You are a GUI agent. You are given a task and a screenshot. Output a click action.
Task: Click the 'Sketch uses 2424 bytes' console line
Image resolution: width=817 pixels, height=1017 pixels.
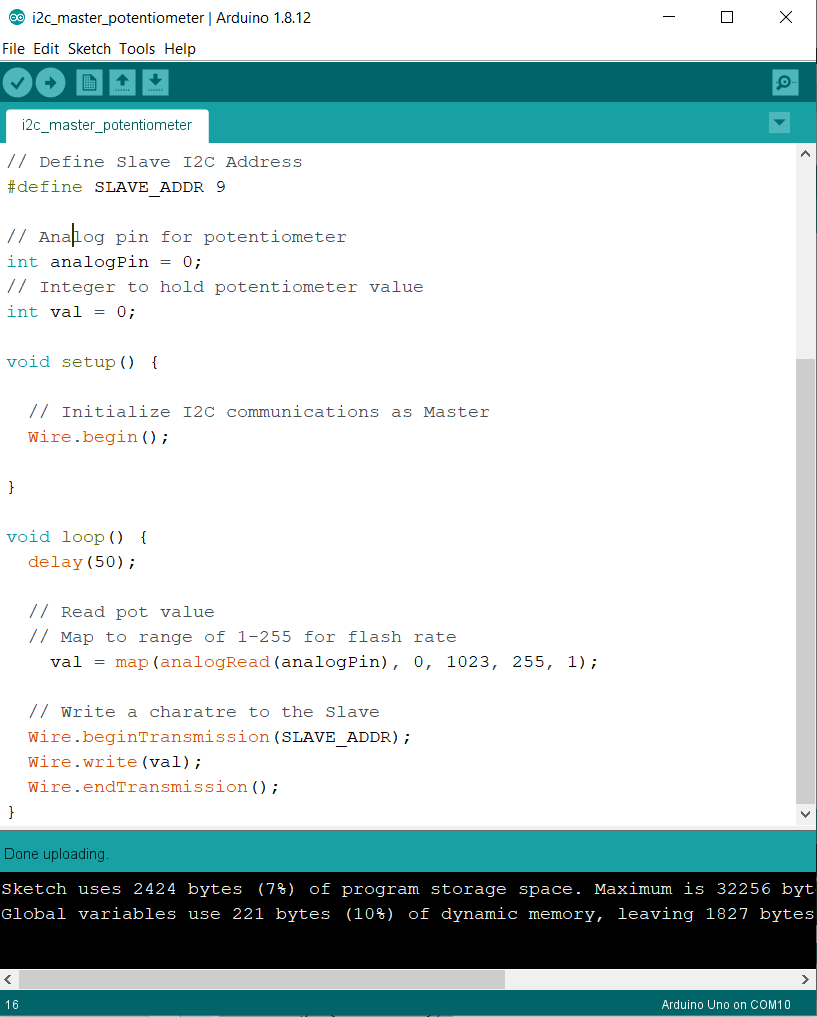click(407, 889)
